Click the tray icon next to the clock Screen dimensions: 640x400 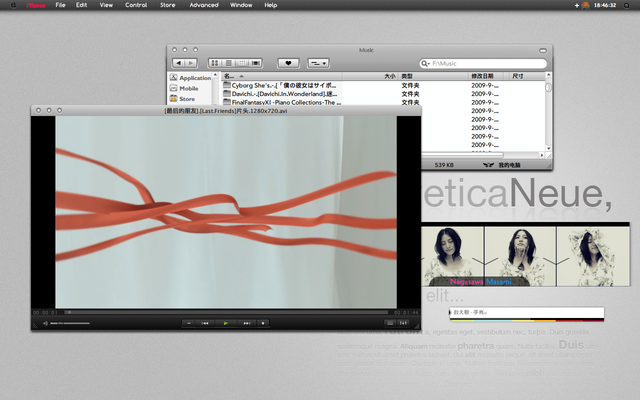coord(586,5)
